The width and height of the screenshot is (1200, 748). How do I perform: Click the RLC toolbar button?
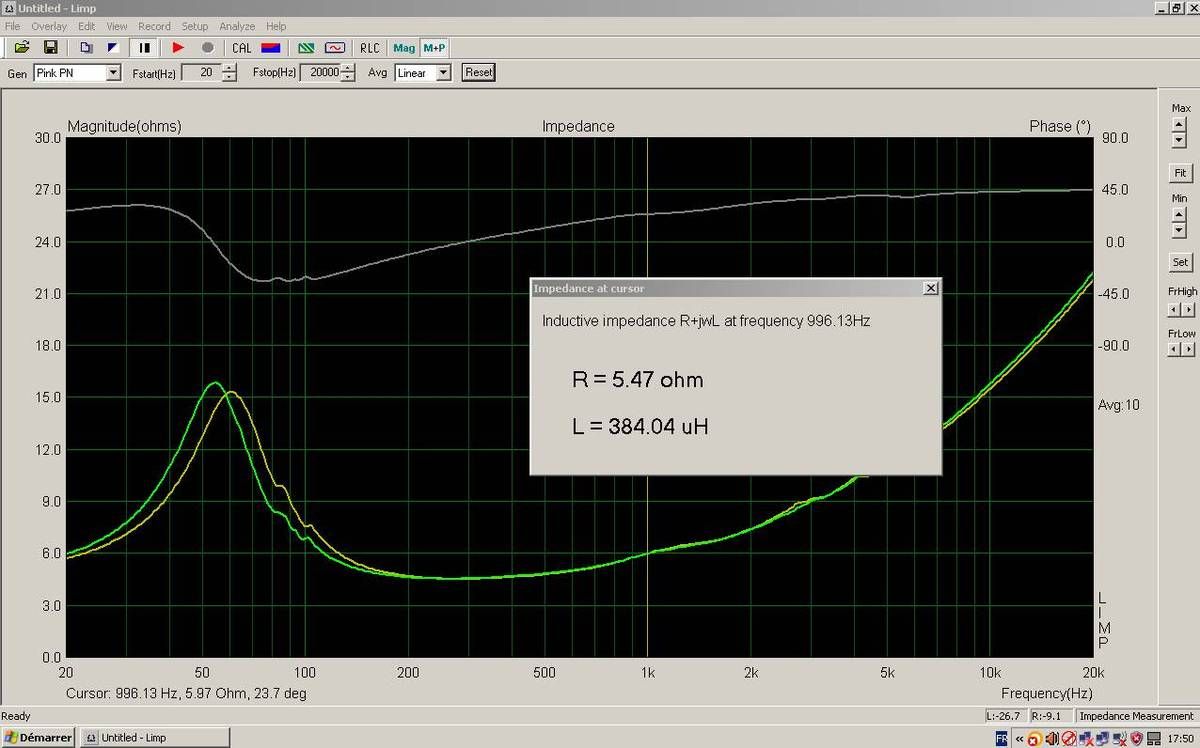pos(370,47)
